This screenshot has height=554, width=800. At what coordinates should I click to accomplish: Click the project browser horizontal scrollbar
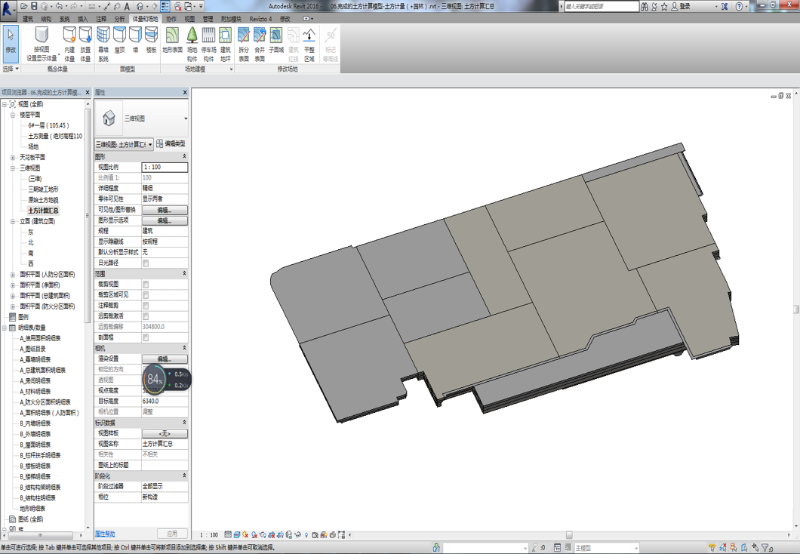[x=43, y=535]
